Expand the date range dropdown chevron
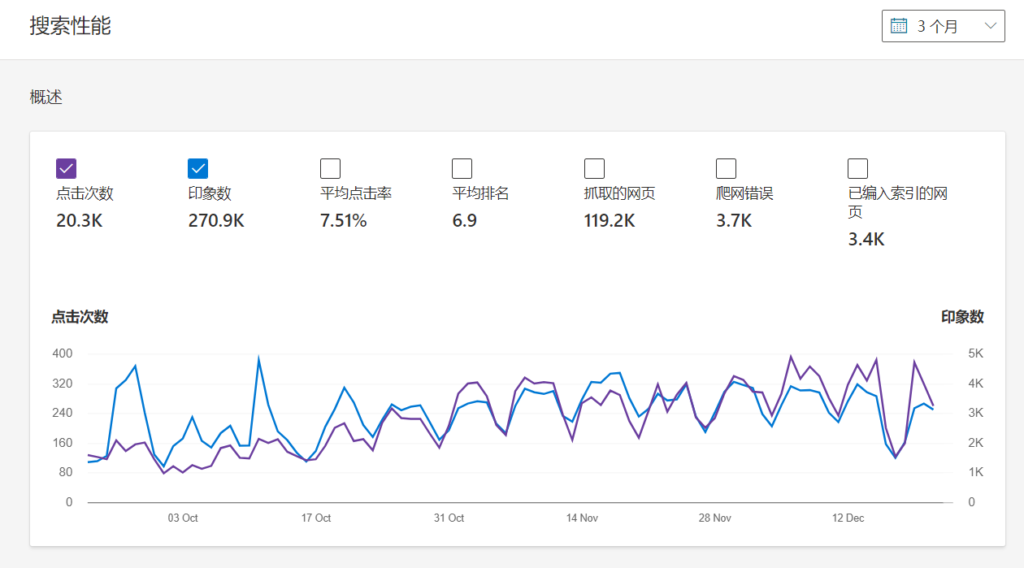Screen dimensions: 1024x568 click(x=991, y=26)
